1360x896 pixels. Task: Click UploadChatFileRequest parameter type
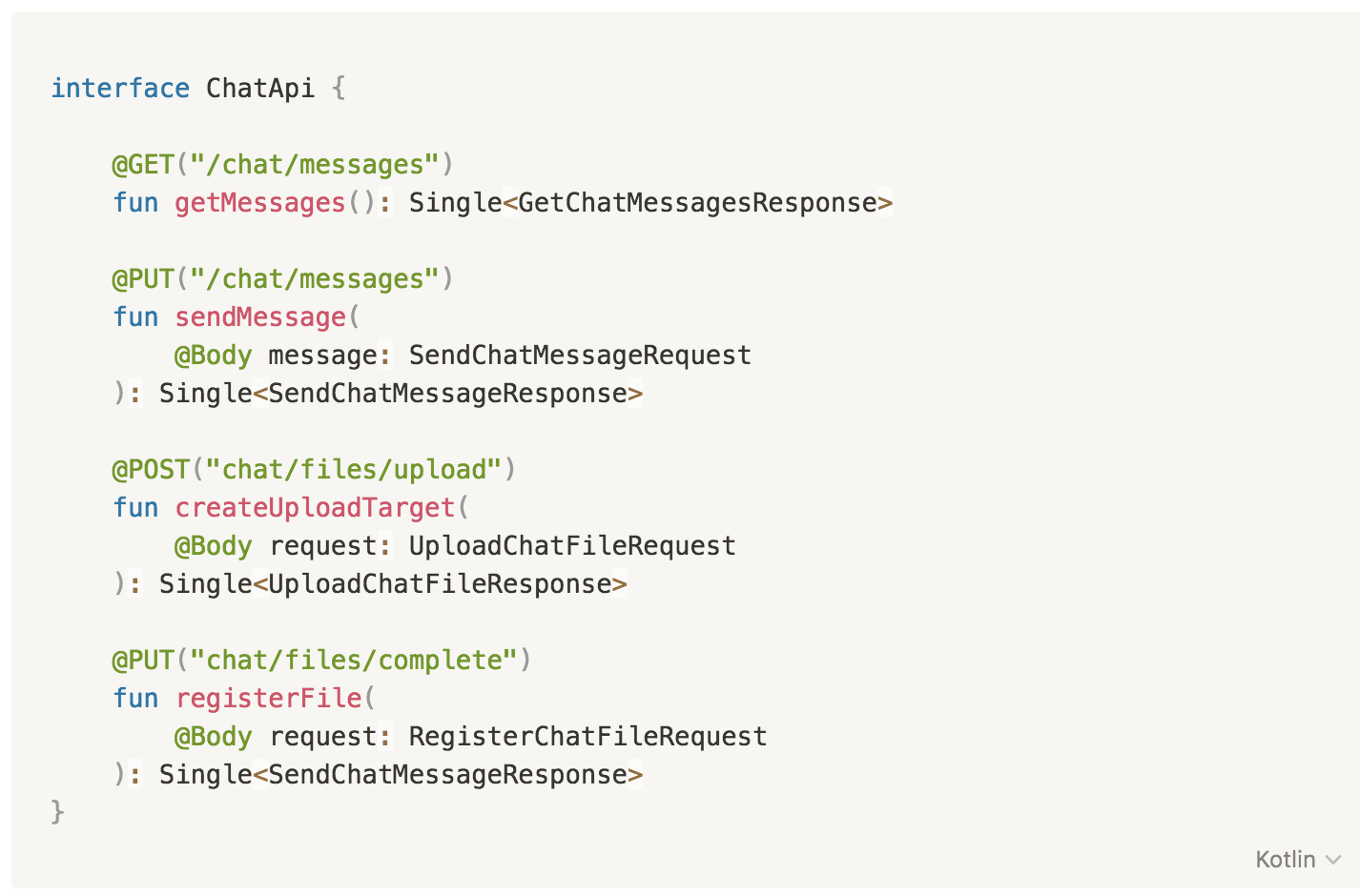click(x=572, y=545)
